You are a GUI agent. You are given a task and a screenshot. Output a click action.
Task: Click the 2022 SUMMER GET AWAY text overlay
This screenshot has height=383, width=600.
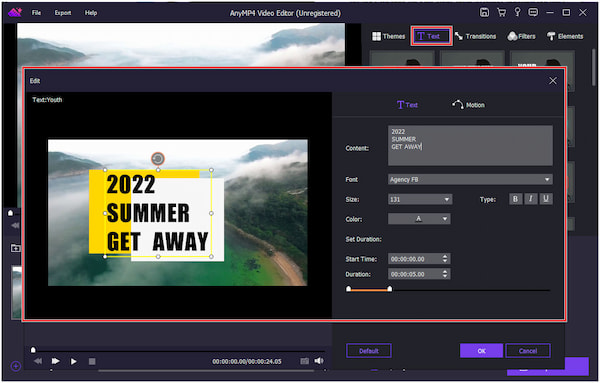point(158,213)
